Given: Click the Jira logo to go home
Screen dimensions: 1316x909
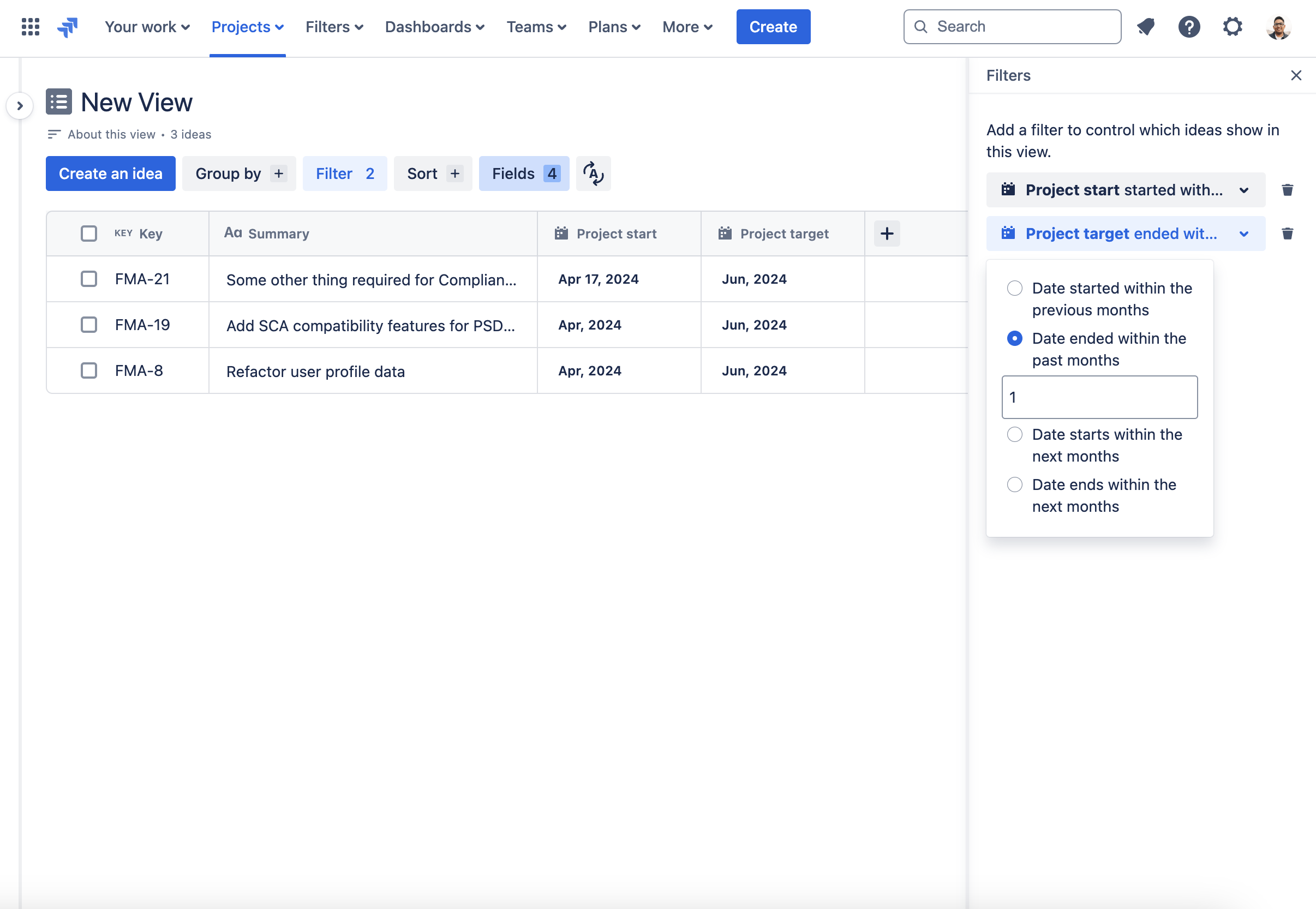Looking at the screenshot, I should (x=68, y=26).
